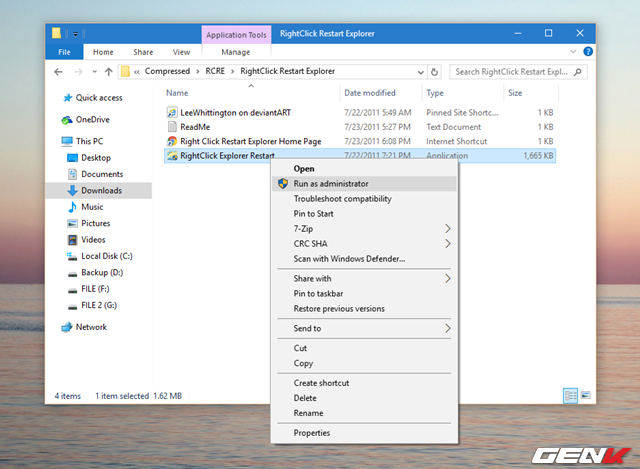640x469 pixels.
Task: Select the Documents folder icon
Action: coord(72,174)
